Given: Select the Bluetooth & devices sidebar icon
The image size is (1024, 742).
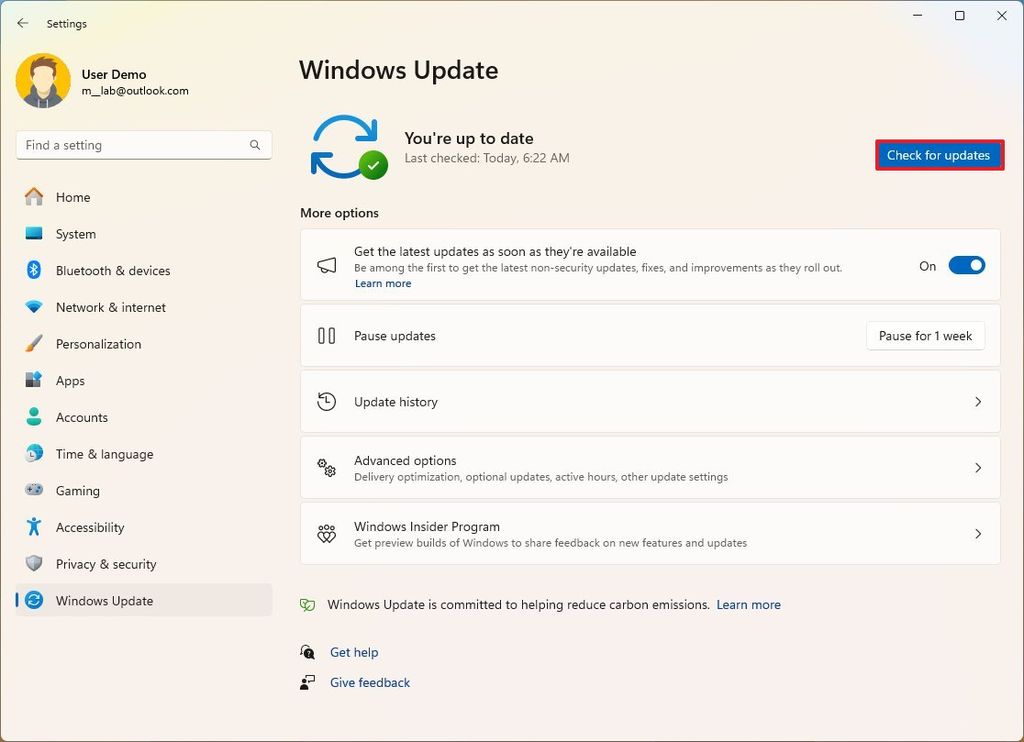Looking at the screenshot, I should pyautogui.click(x=32, y=270).
